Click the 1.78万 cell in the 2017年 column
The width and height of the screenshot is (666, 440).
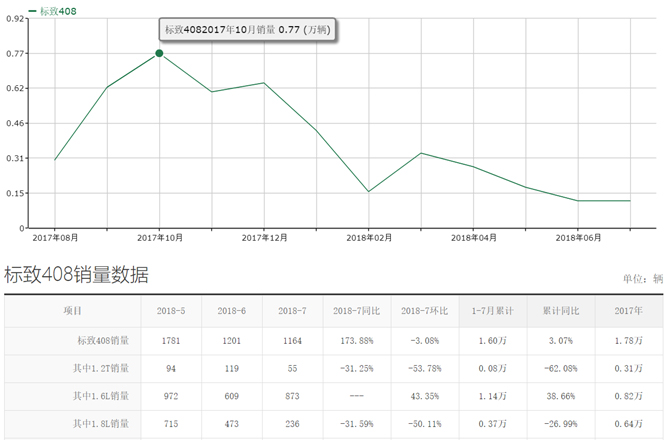click(x=629, y=341)
